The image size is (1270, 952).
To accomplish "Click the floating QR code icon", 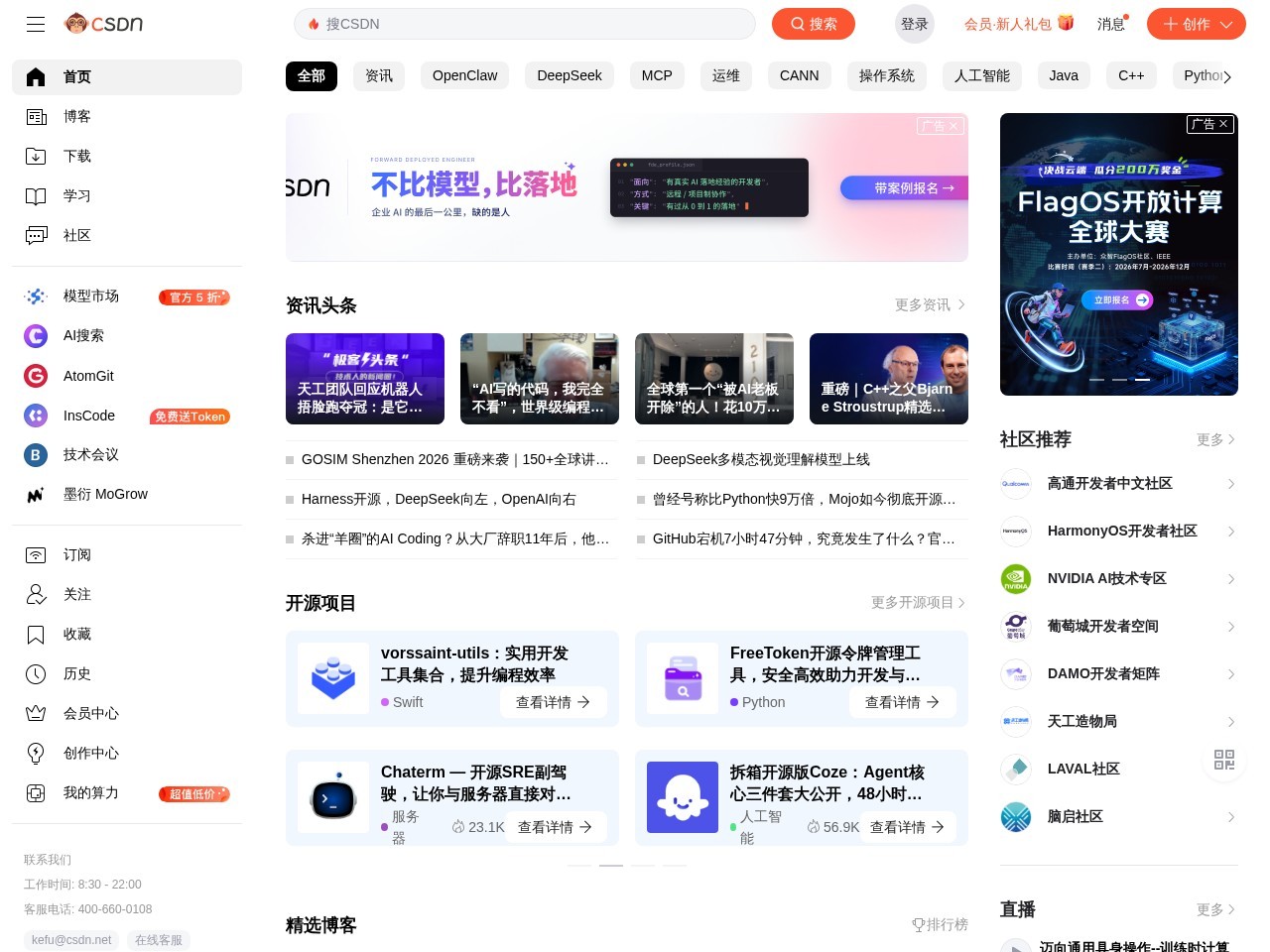I will 1224,760.
